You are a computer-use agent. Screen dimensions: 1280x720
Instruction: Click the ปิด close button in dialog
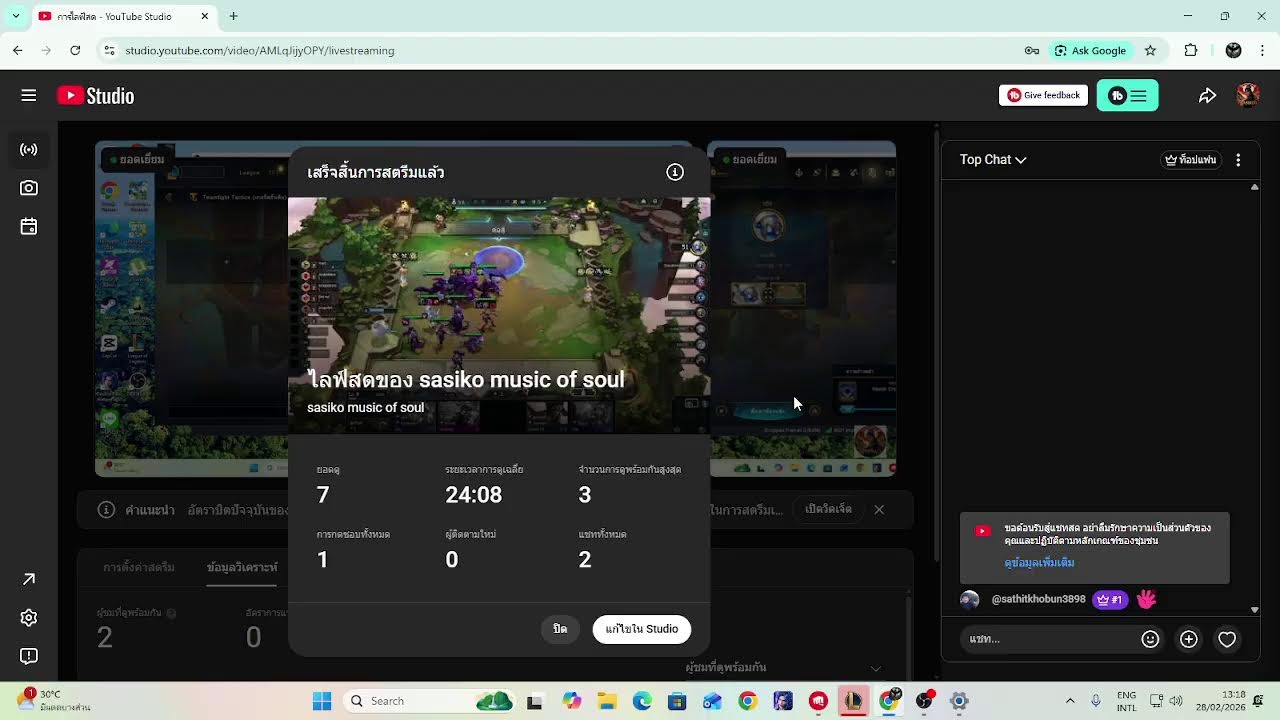tap(560, 629)
